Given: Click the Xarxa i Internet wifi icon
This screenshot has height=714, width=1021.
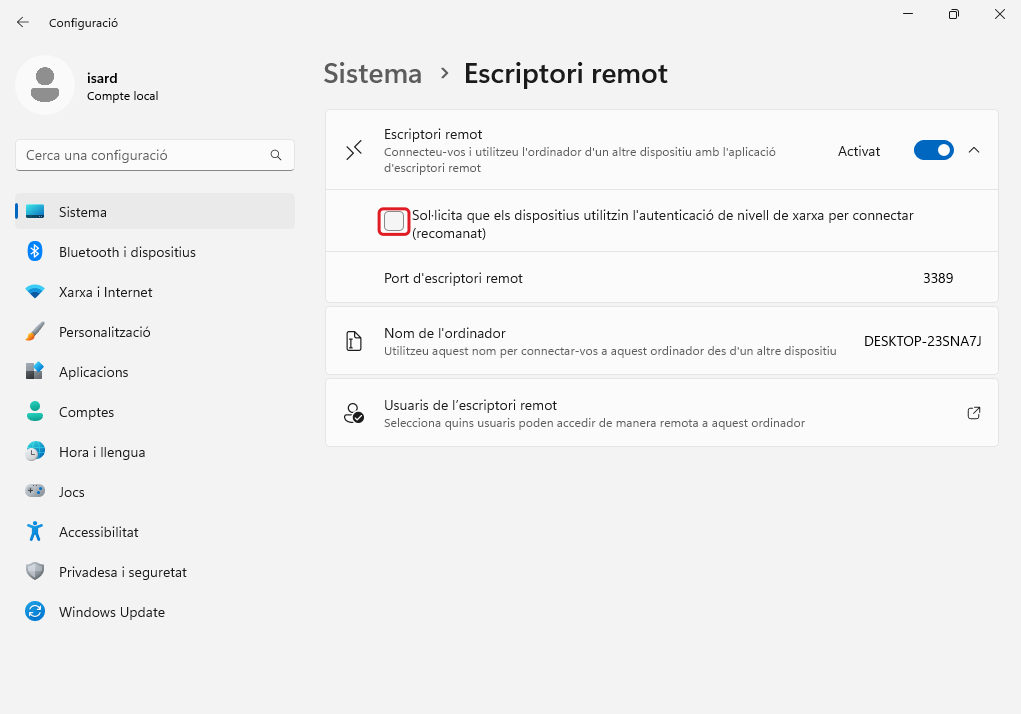Looking at the screenshot, I should pos(35,292).
